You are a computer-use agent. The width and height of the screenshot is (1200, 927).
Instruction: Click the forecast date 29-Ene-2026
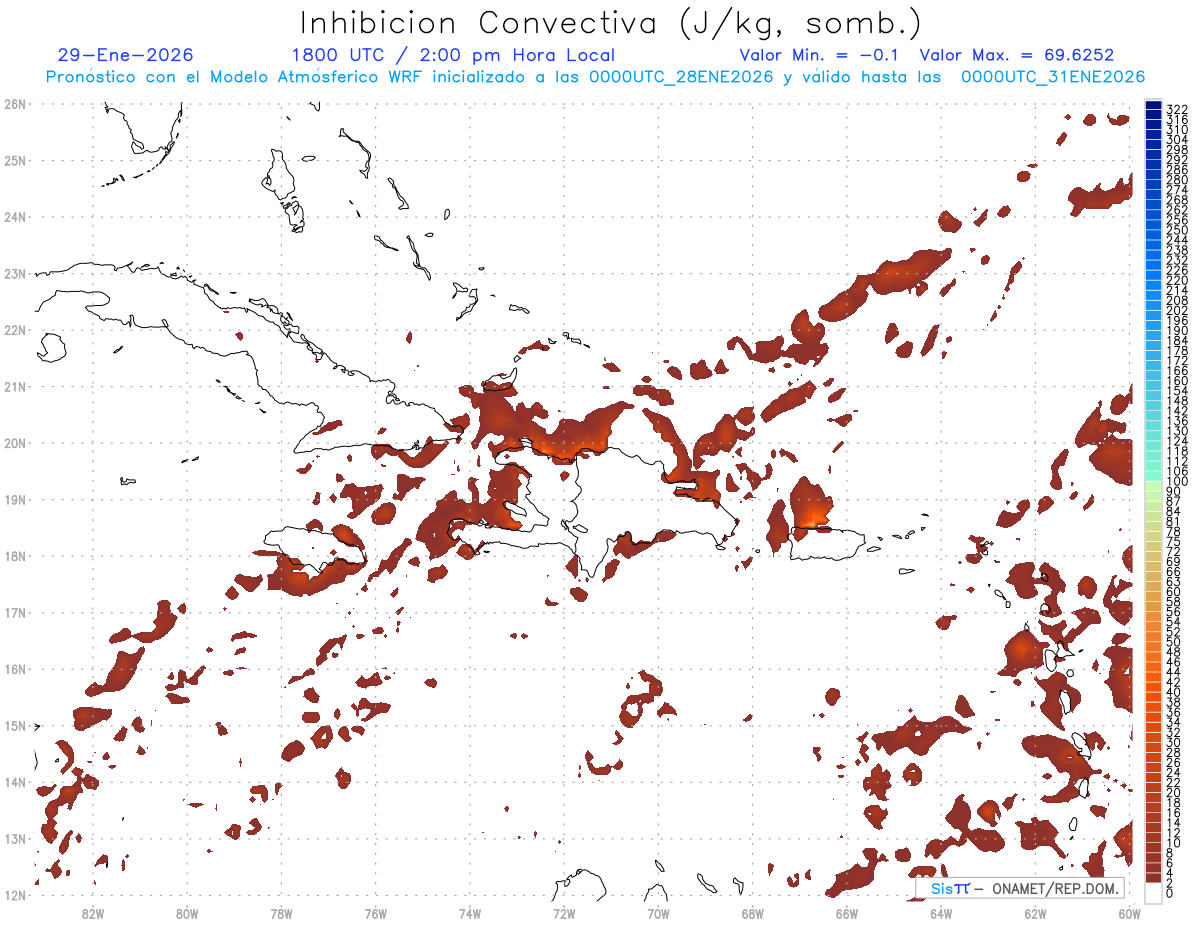(126, 56)
